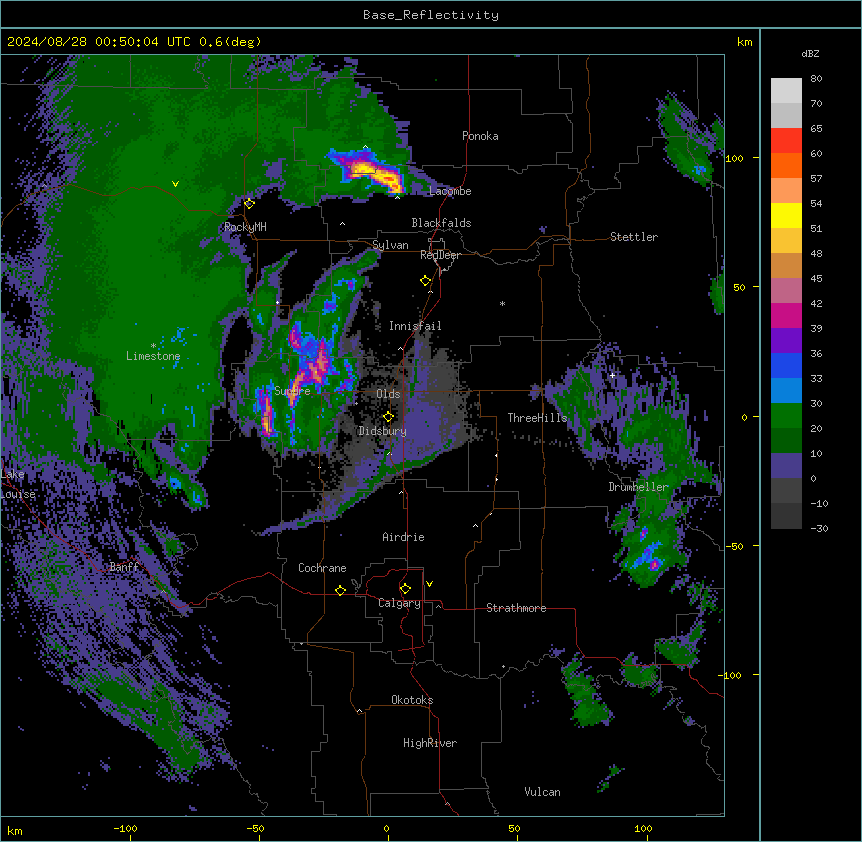Click the yellow V marker northeast of Calgary
The image size is (862, 842).
[429, 584]
